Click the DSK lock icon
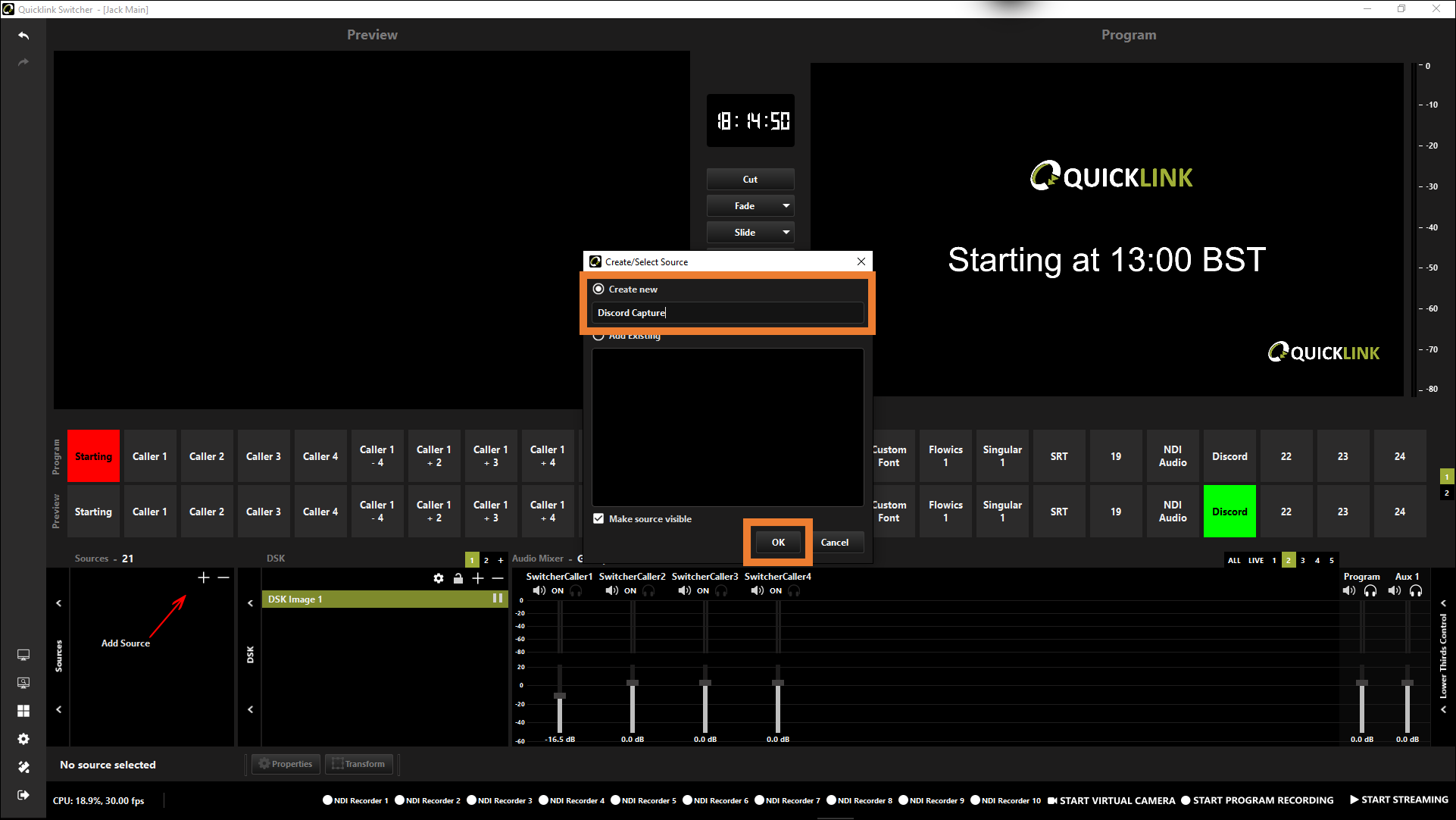Screen dimensions: 1456x820 coord(458,578)
